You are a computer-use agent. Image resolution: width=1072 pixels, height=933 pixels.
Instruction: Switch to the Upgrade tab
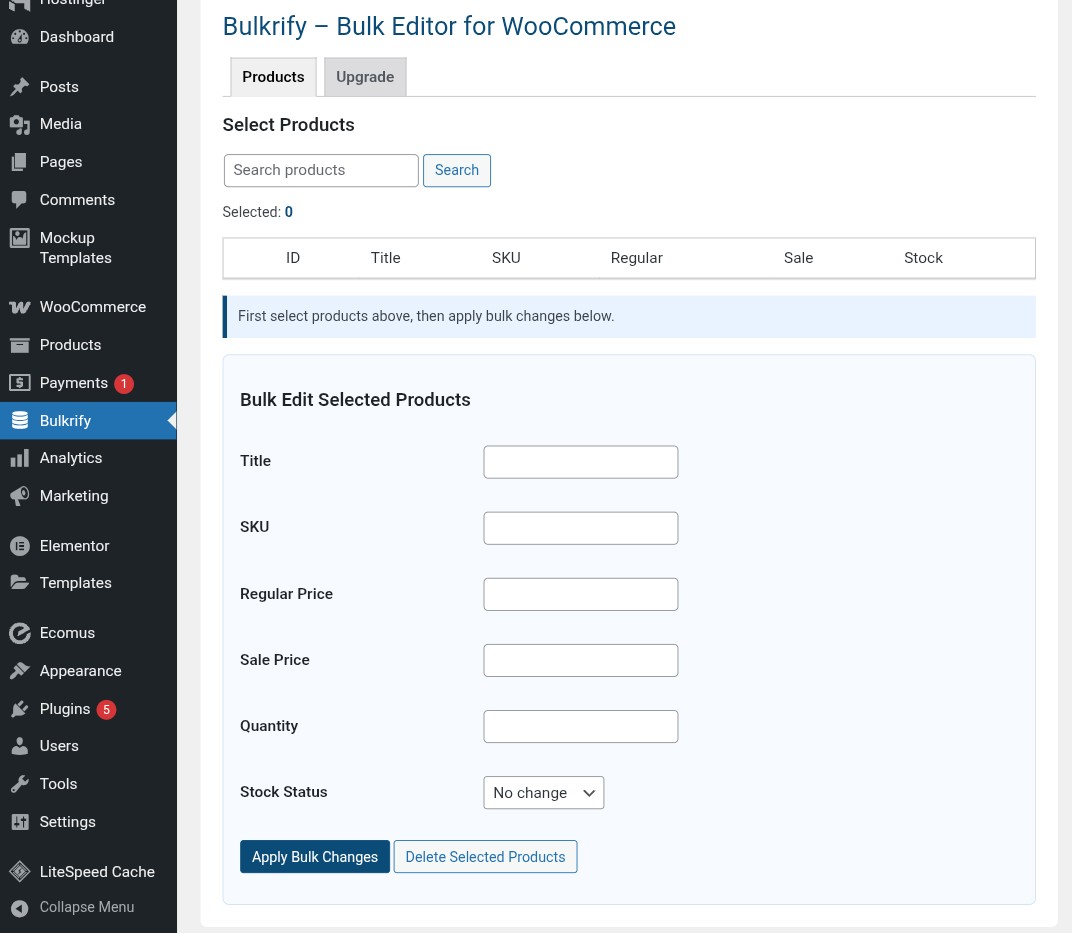365,77
